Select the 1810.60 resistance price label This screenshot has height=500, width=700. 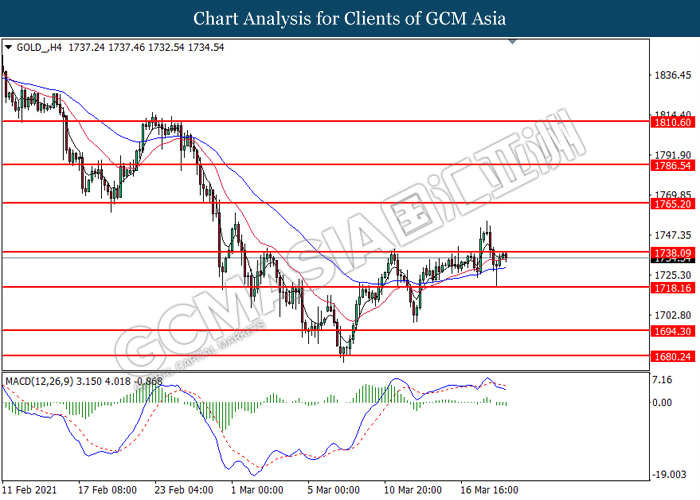pos(672,122)
